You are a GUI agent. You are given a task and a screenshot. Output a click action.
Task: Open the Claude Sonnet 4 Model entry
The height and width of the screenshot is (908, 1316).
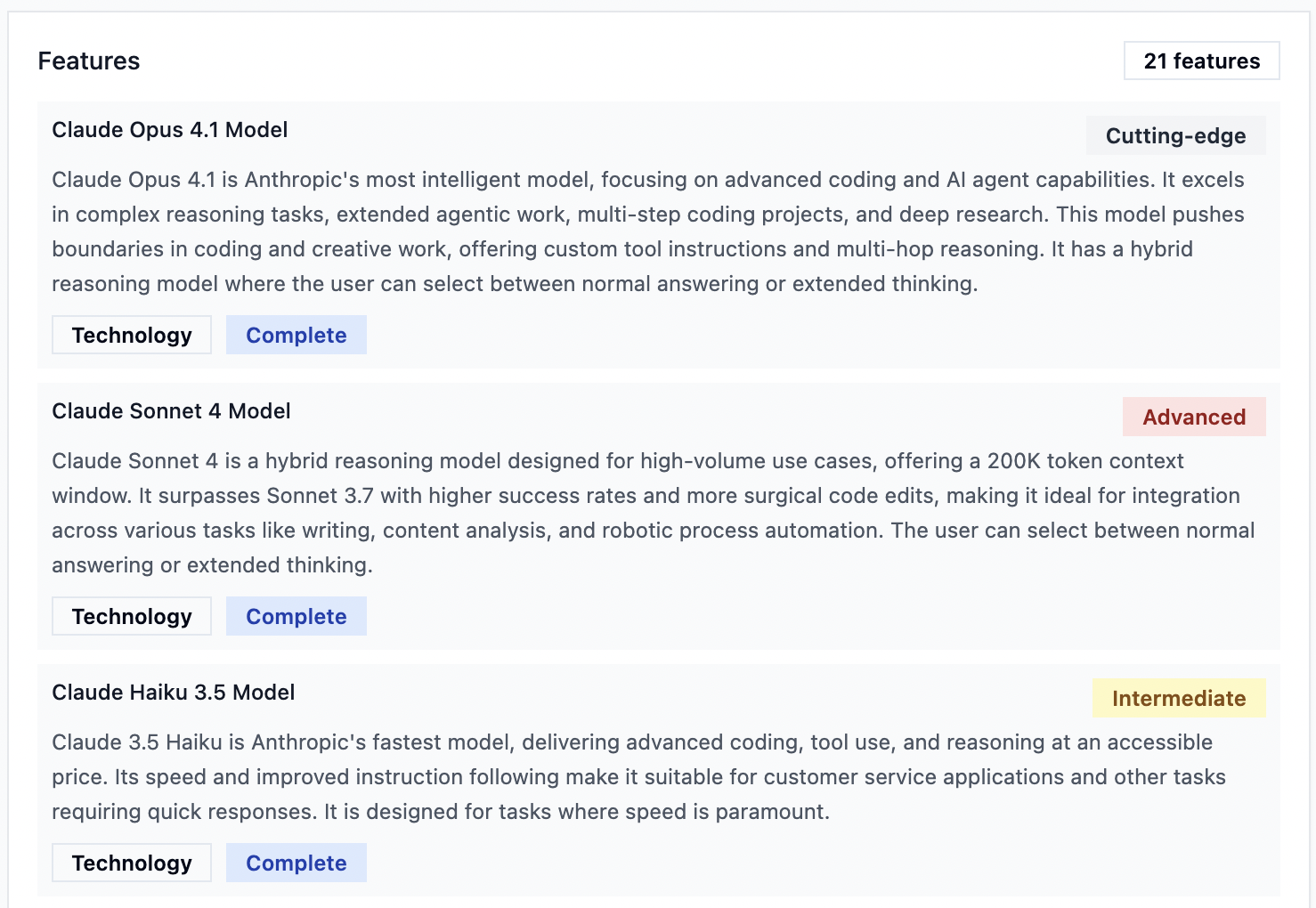click(171, 411)
